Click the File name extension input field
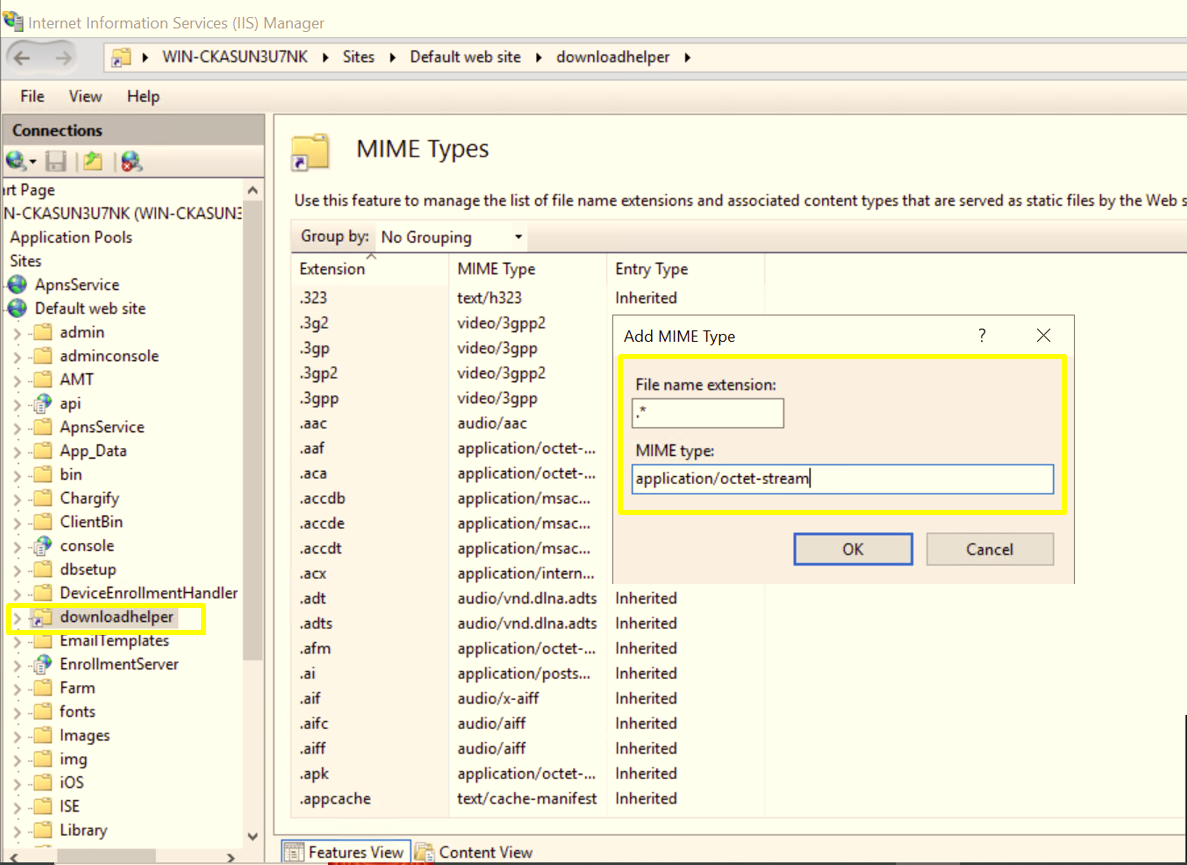Image resolution: width=1187 pixels, height=865 pixels. 708,412
